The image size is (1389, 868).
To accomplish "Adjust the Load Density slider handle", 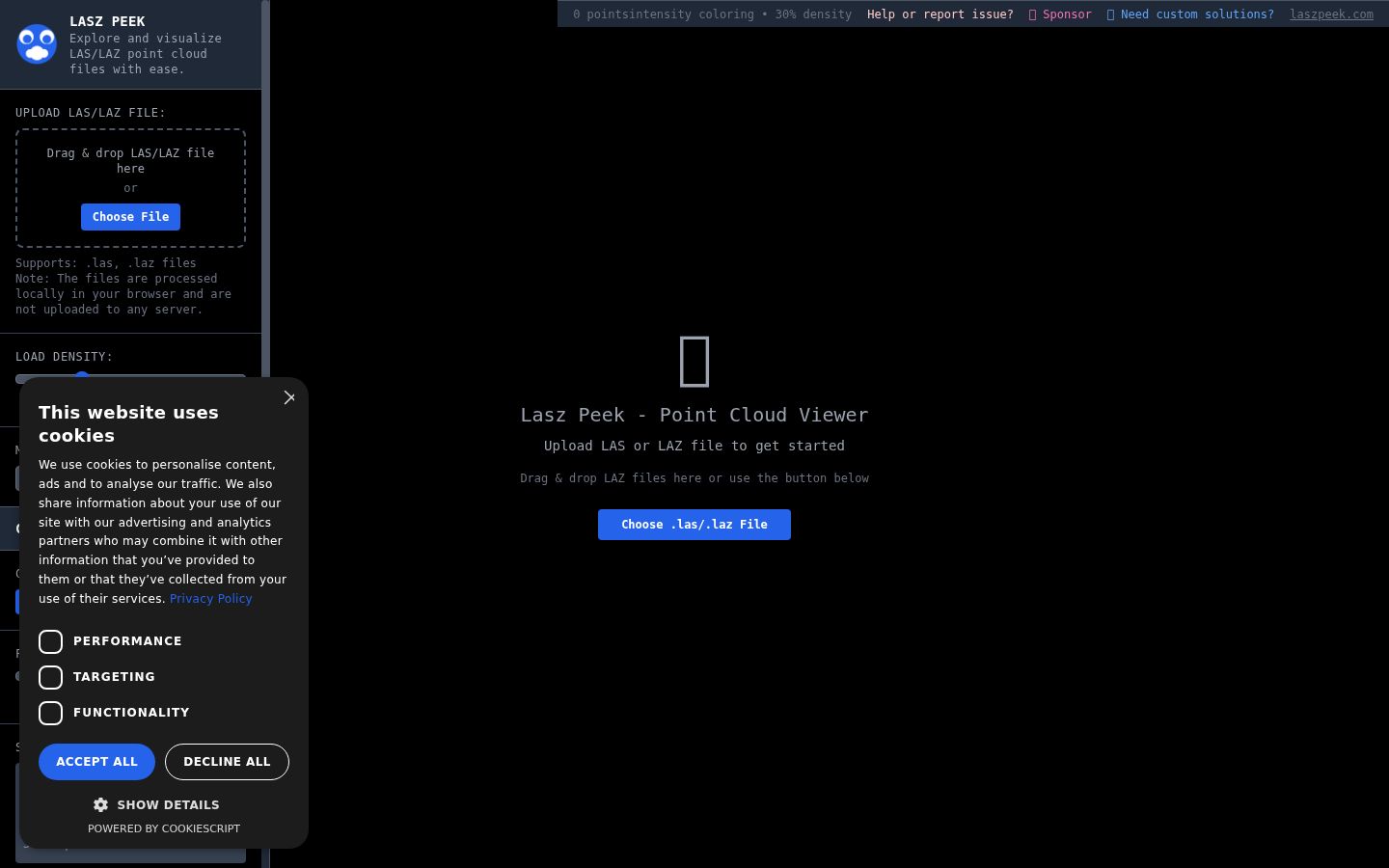I will point(82,378).
